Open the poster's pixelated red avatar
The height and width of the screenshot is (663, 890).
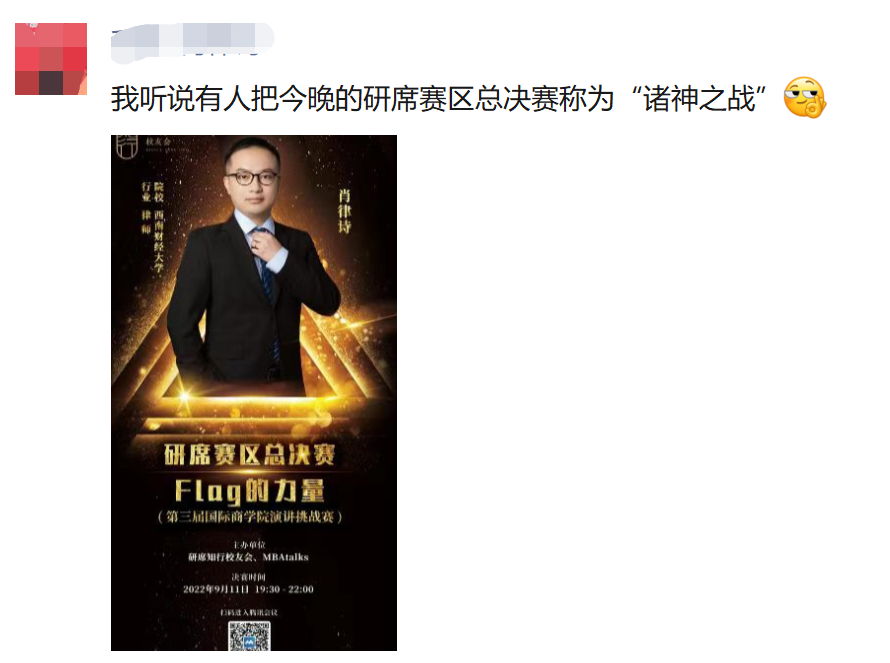(51, 58)
